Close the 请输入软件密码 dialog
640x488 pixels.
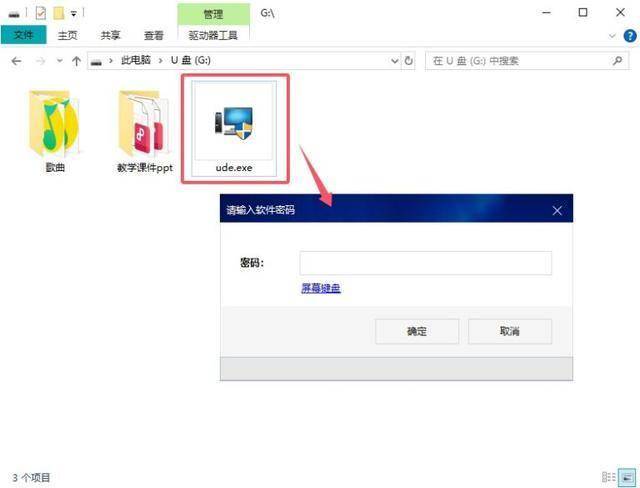point(557,211)
